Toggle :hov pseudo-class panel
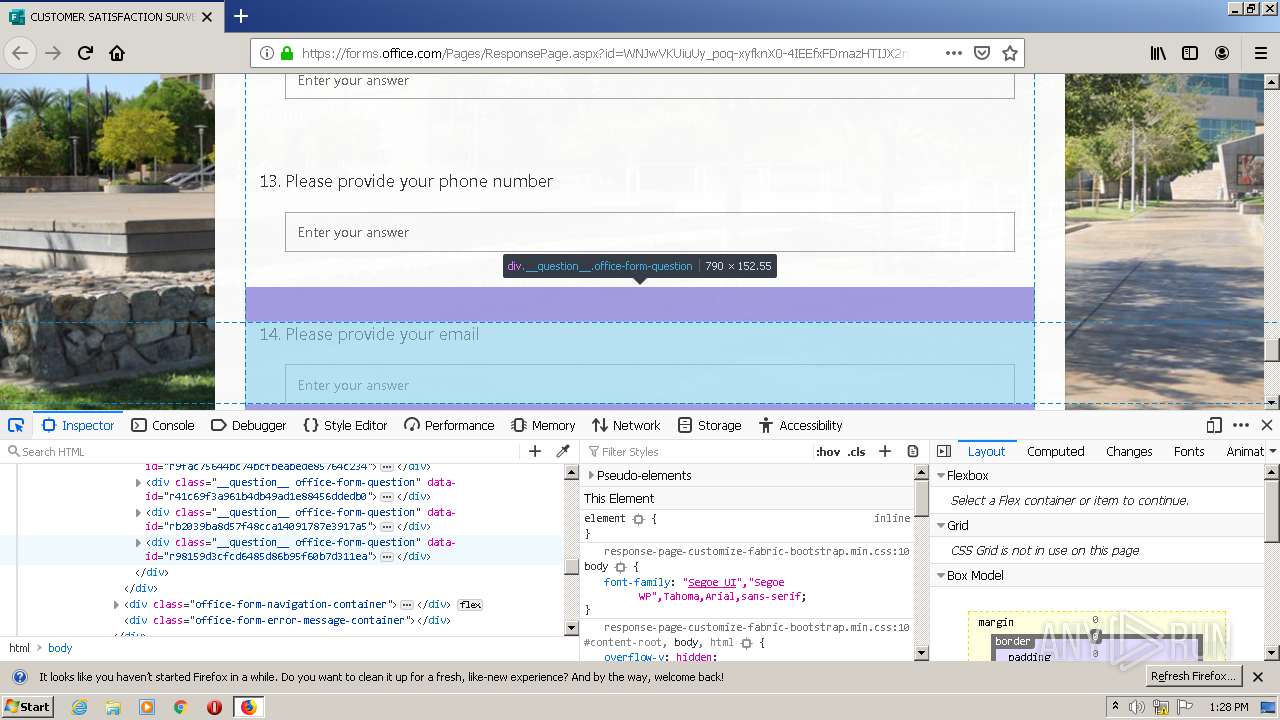Image resolution: width=1280 pixels, height=720 pixels. (828, 451)
